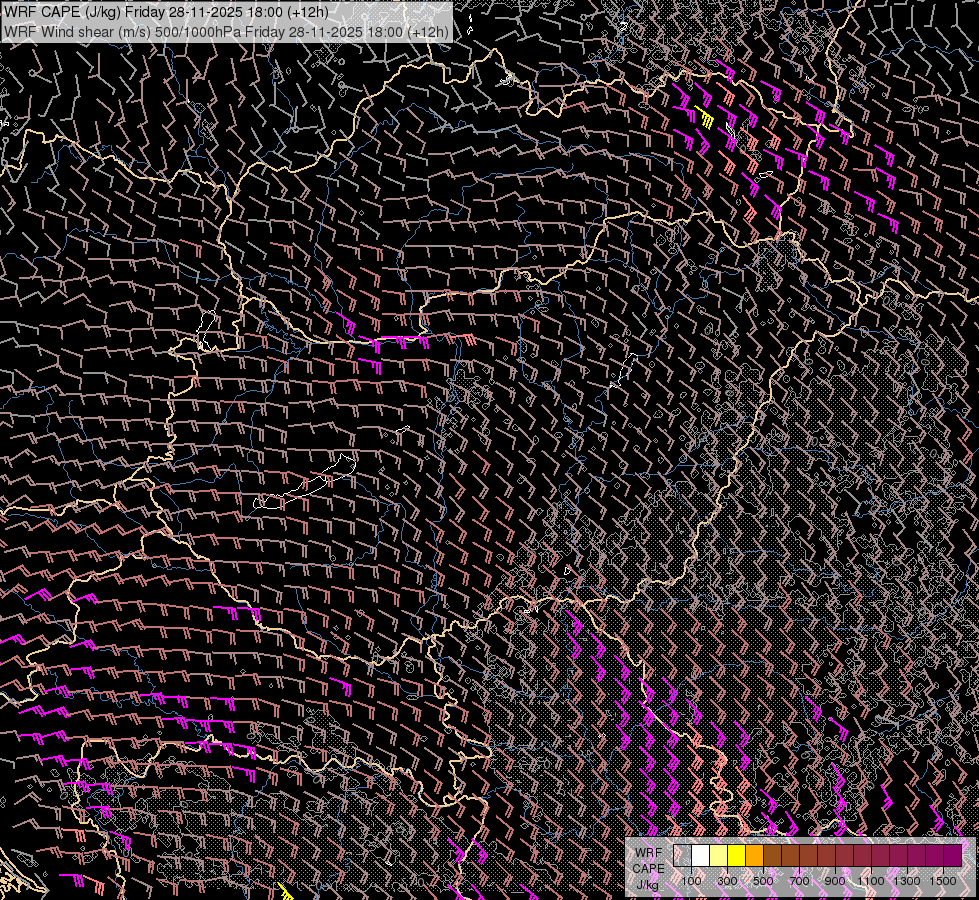
Task: Click the yellow wind barb near top right
Action: coord(704,116)
